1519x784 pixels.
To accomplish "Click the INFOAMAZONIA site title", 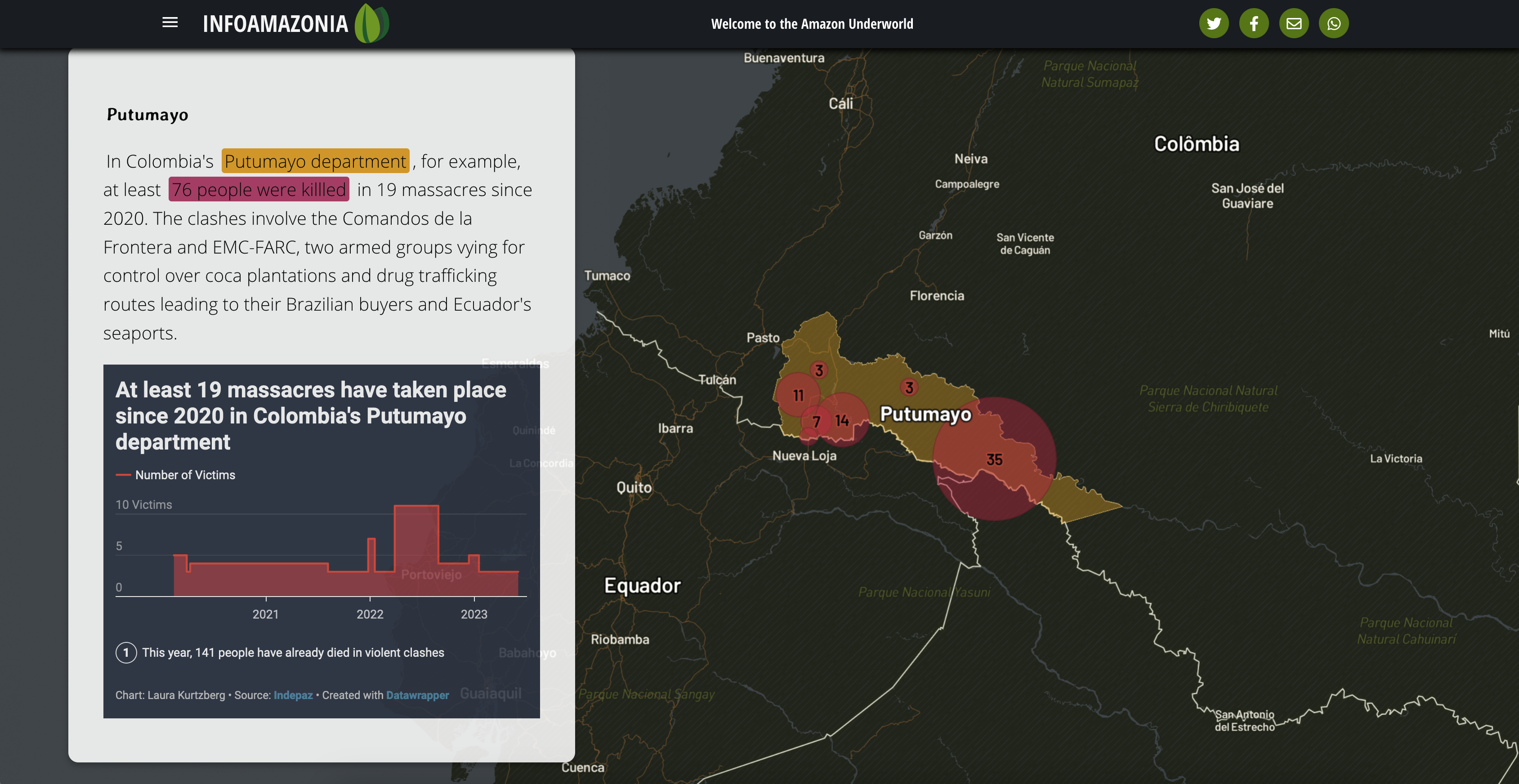I will click(275, 24).
